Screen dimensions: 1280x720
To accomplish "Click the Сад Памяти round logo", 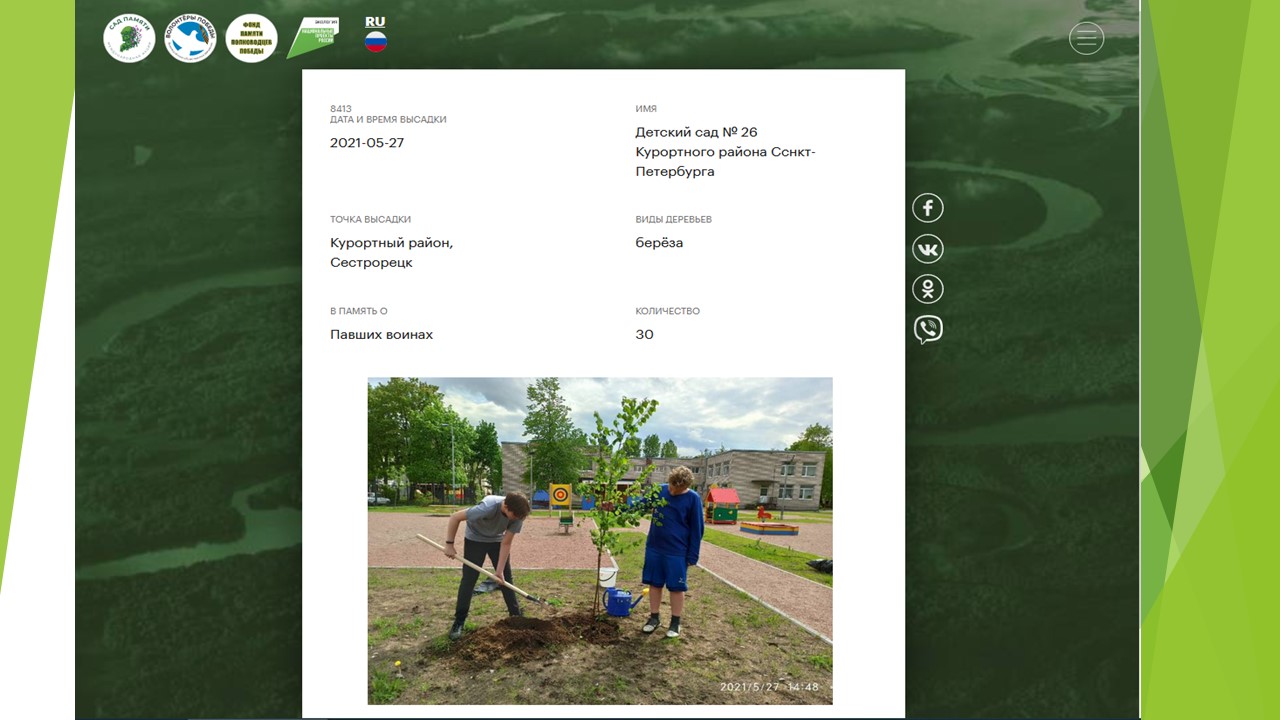I will pyautogui.click(x=129, y=39).
